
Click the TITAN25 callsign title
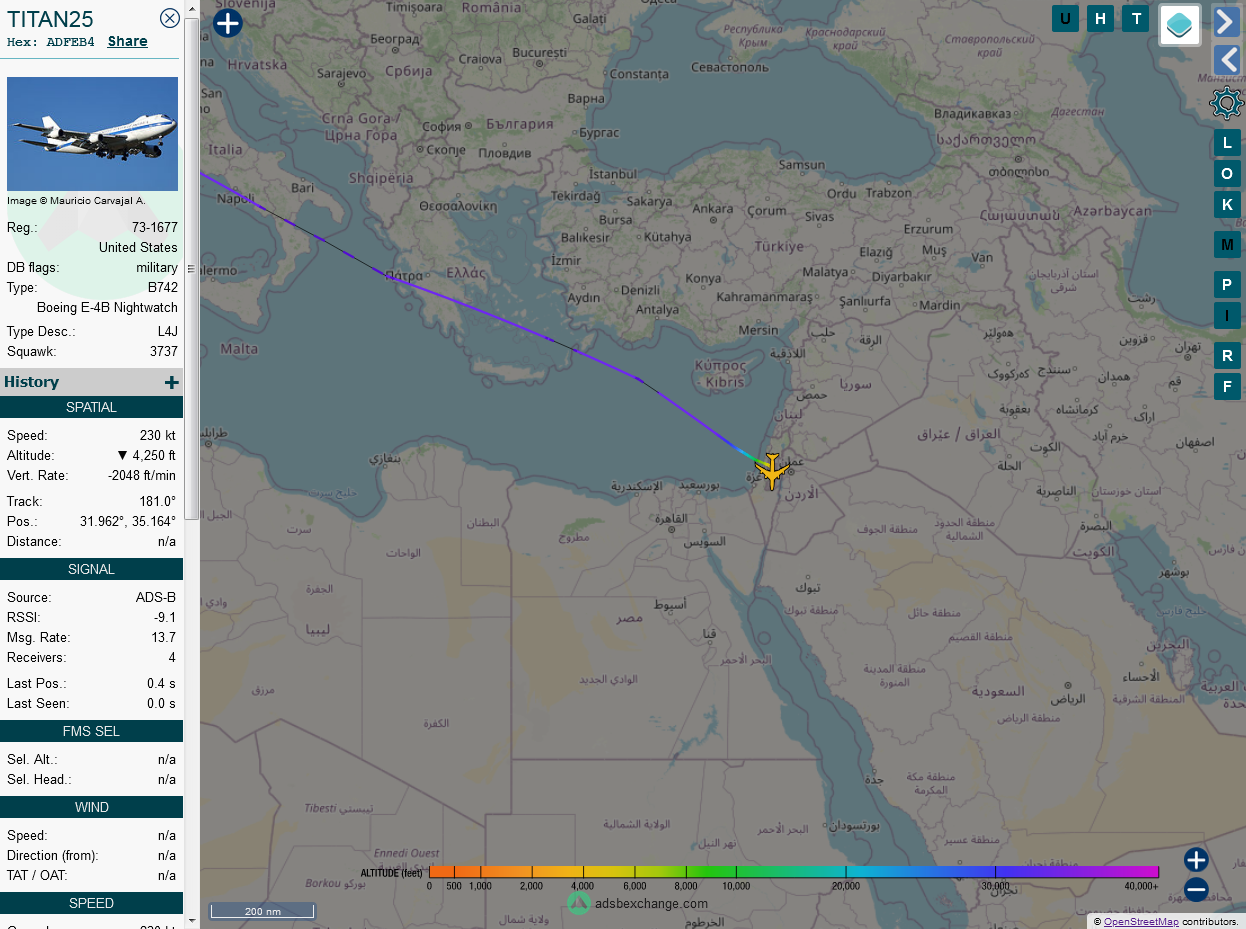pos(50,18)
